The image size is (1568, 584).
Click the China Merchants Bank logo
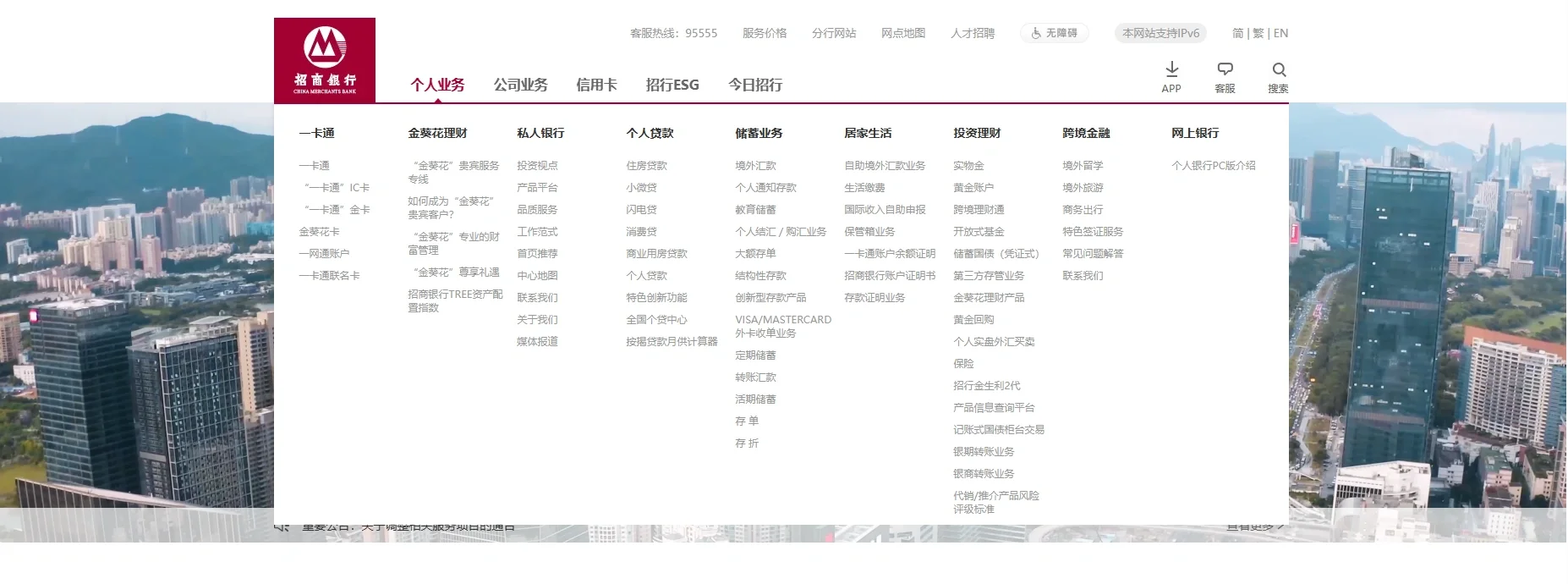[x=325, y=60]
